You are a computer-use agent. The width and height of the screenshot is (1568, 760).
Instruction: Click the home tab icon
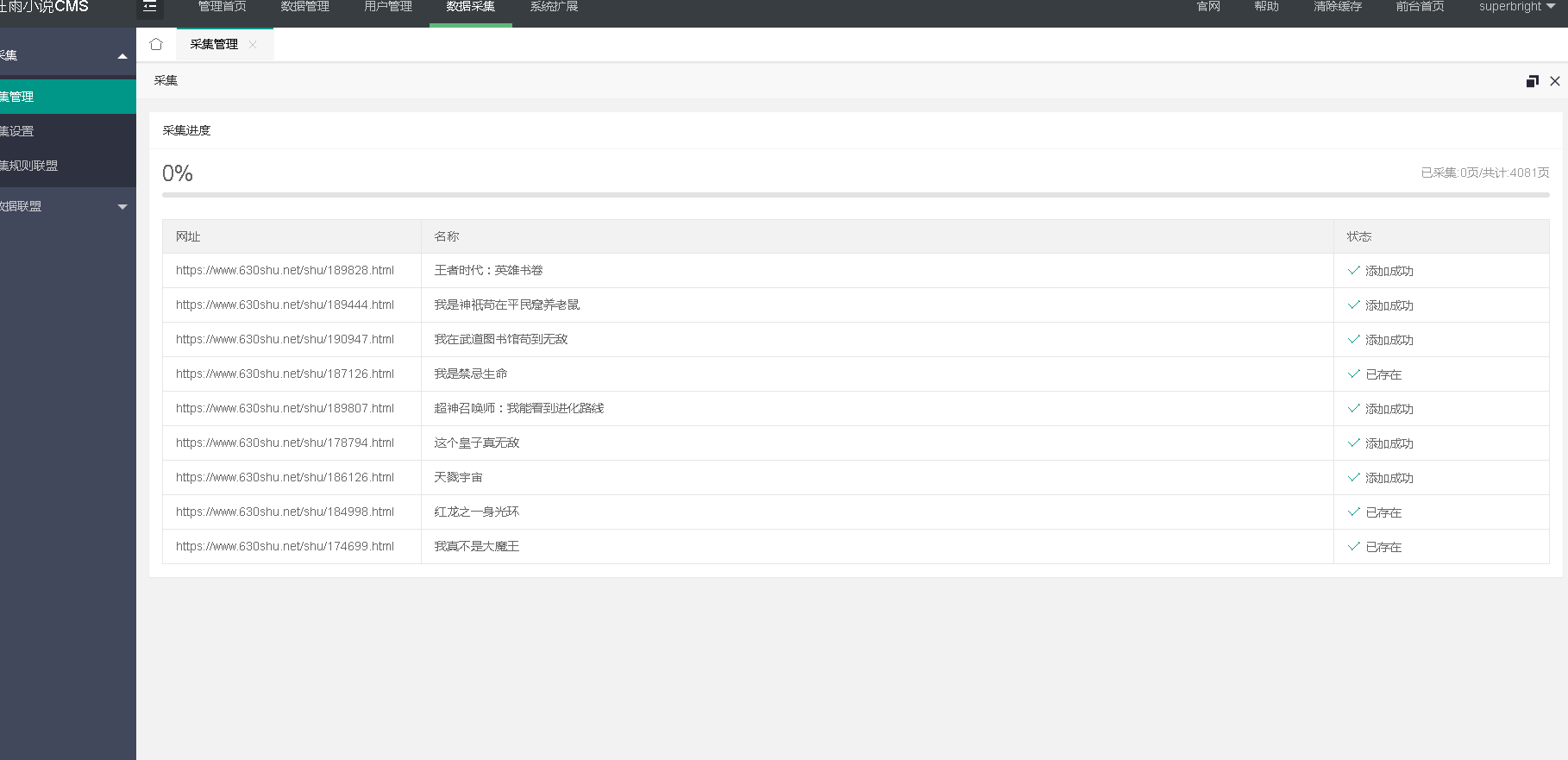156,44
